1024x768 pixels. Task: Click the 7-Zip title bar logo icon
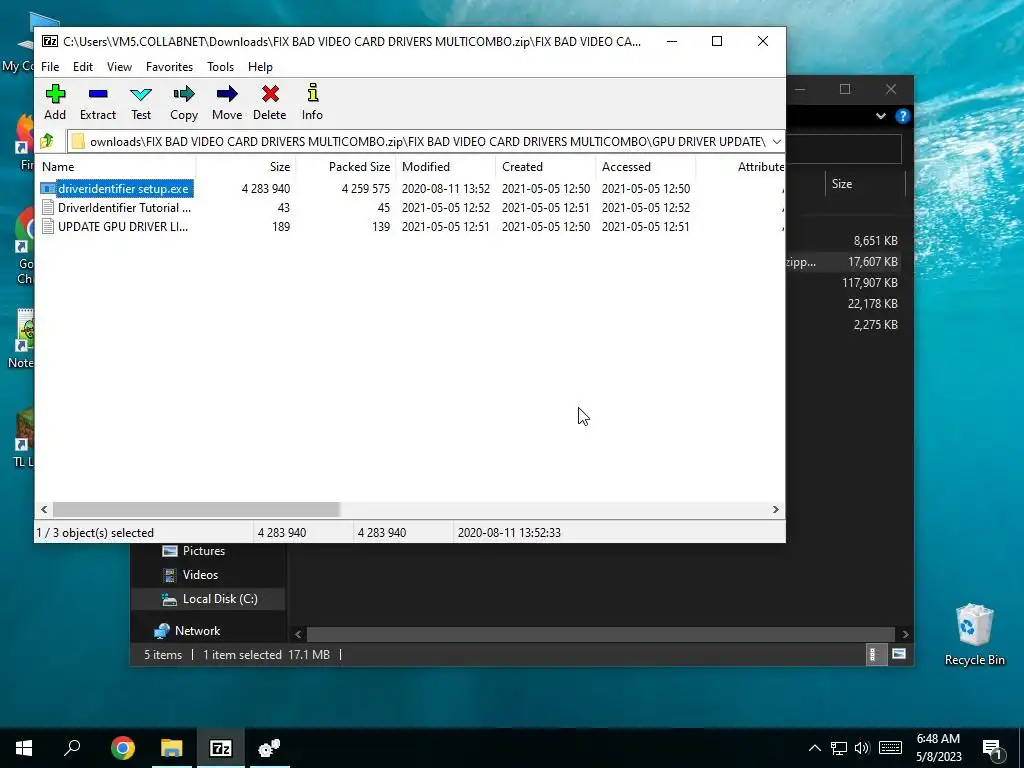click(50, 41)
